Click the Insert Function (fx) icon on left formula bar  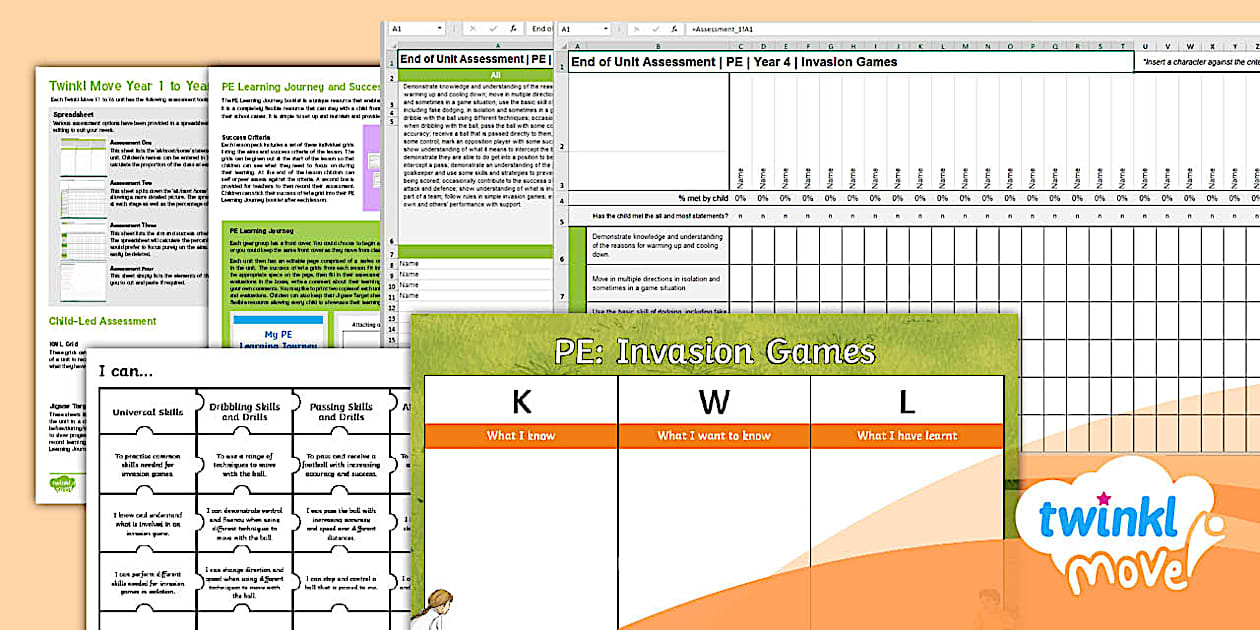[x=514, y=30]
